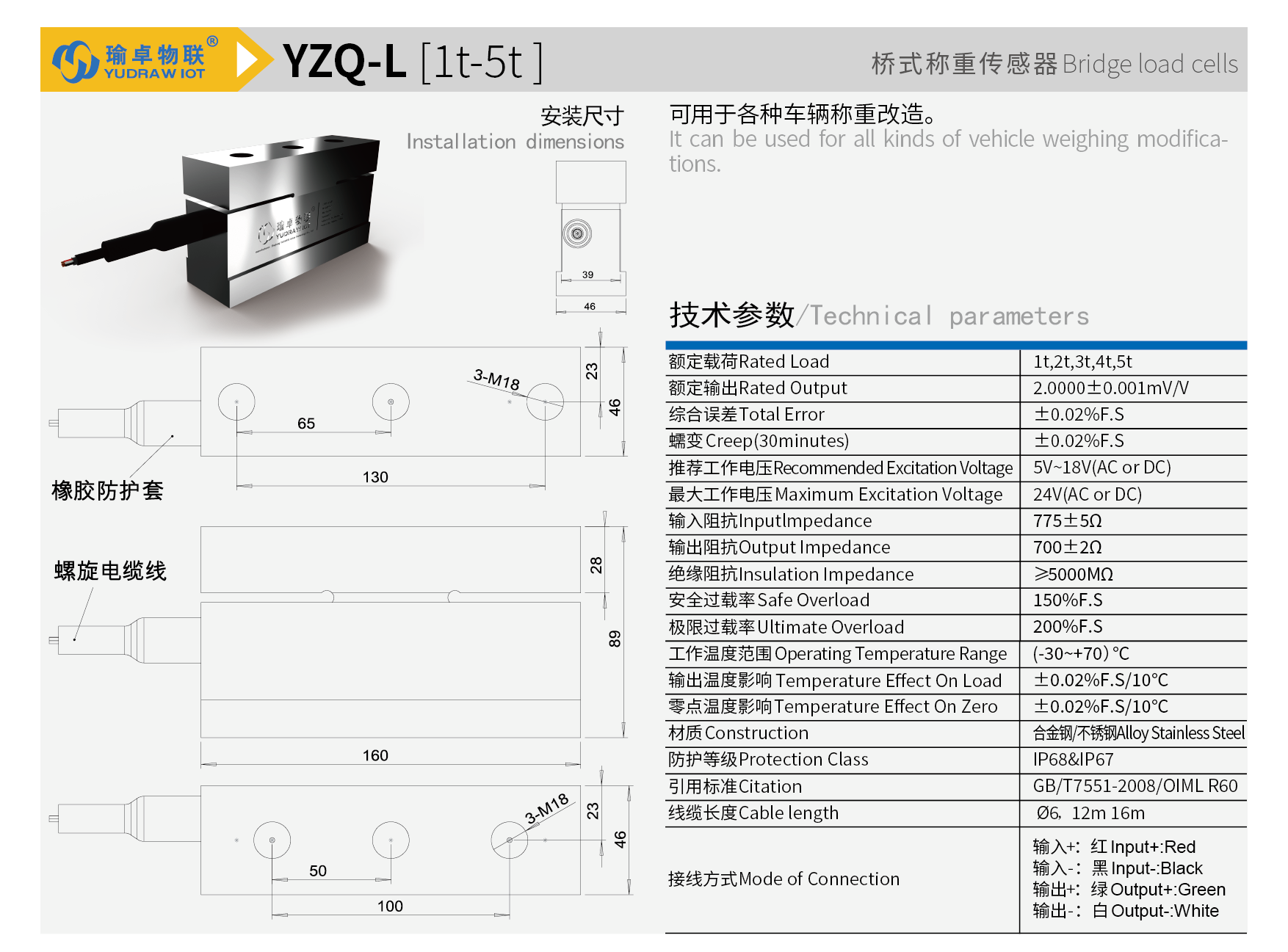Click the 橡胶防护套 rubber sleeve label
Viewport: 1288px width, 952px height.
[107, 490]
